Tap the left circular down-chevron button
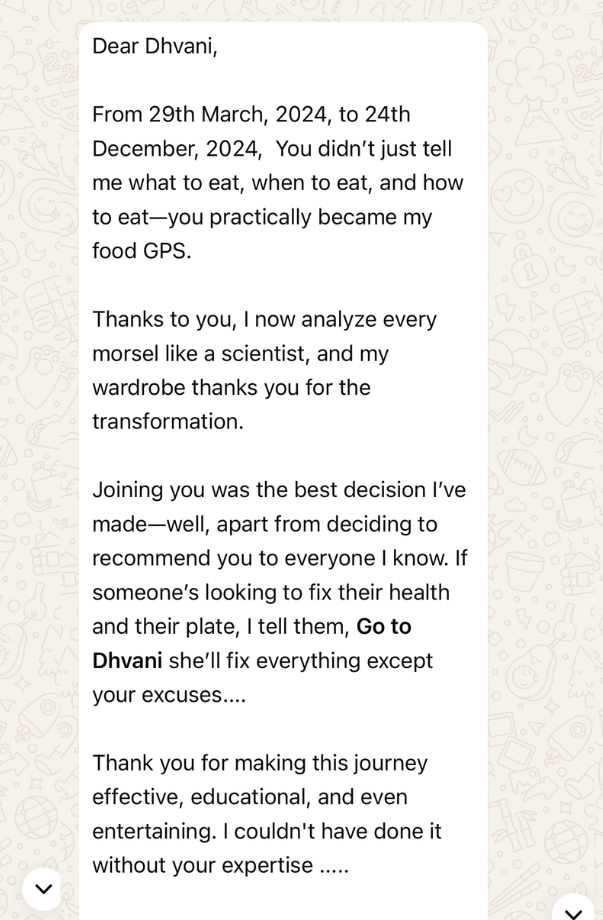Image resolution: width=603 pixels, height=920 pixels. (x=43, y=888)
